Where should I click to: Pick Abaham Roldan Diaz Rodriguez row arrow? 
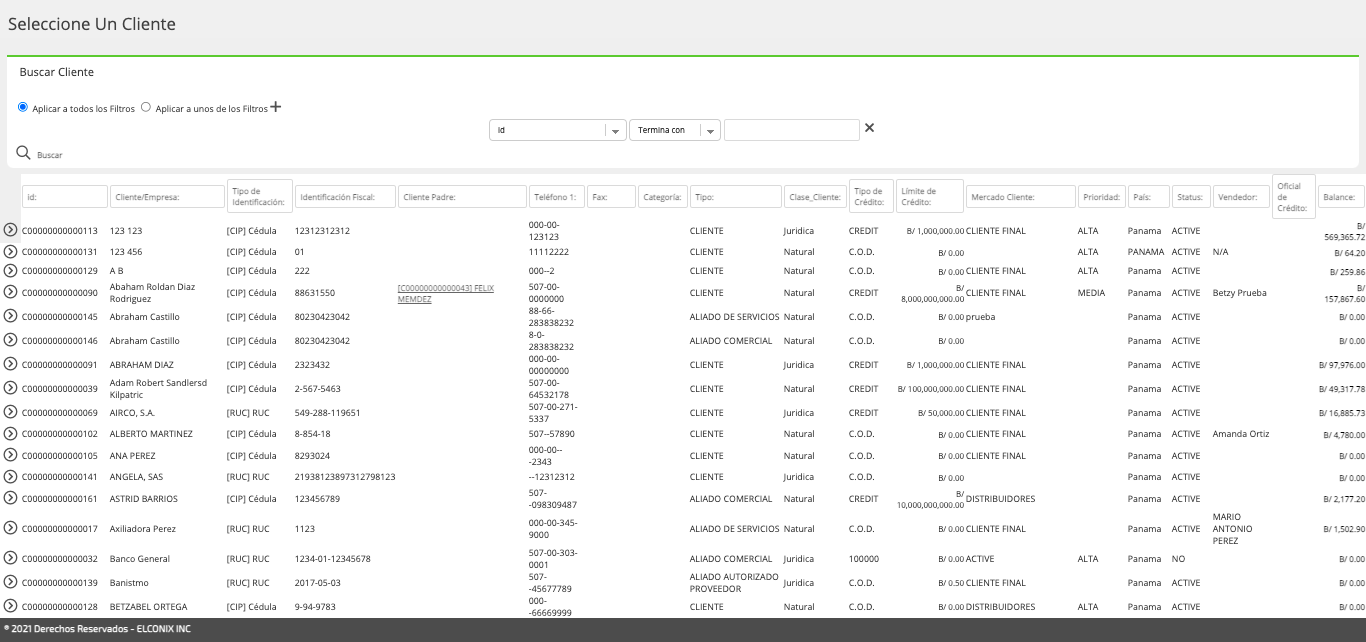(x=10, y=292)
